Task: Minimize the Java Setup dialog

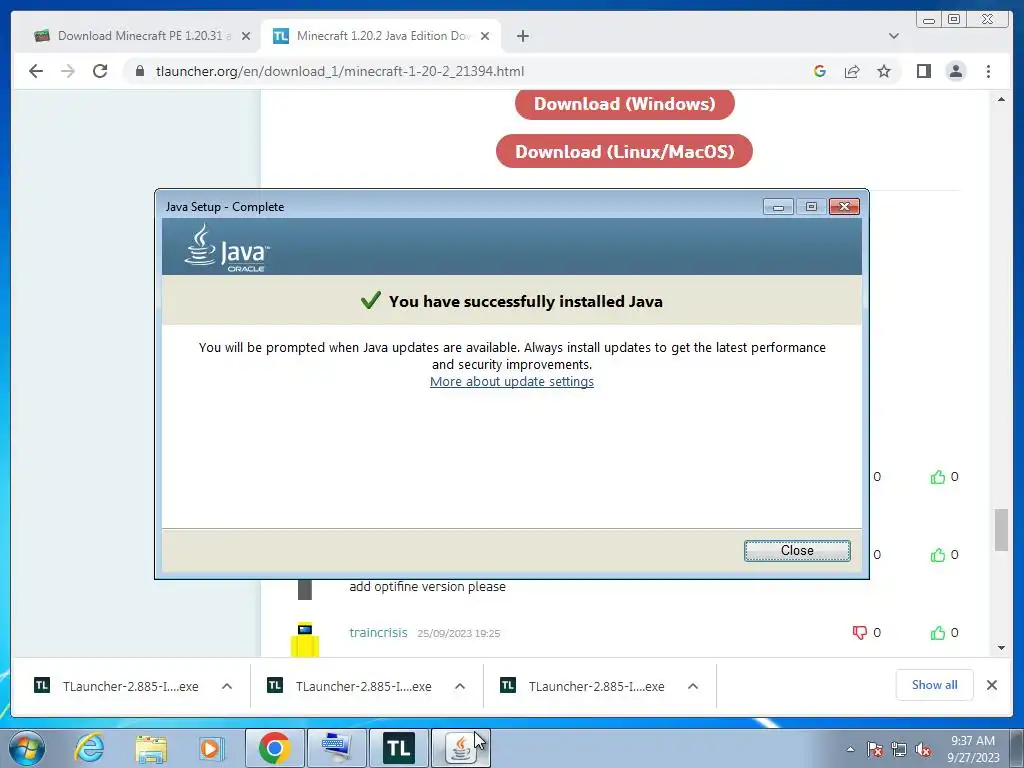Action: [778, 206]
